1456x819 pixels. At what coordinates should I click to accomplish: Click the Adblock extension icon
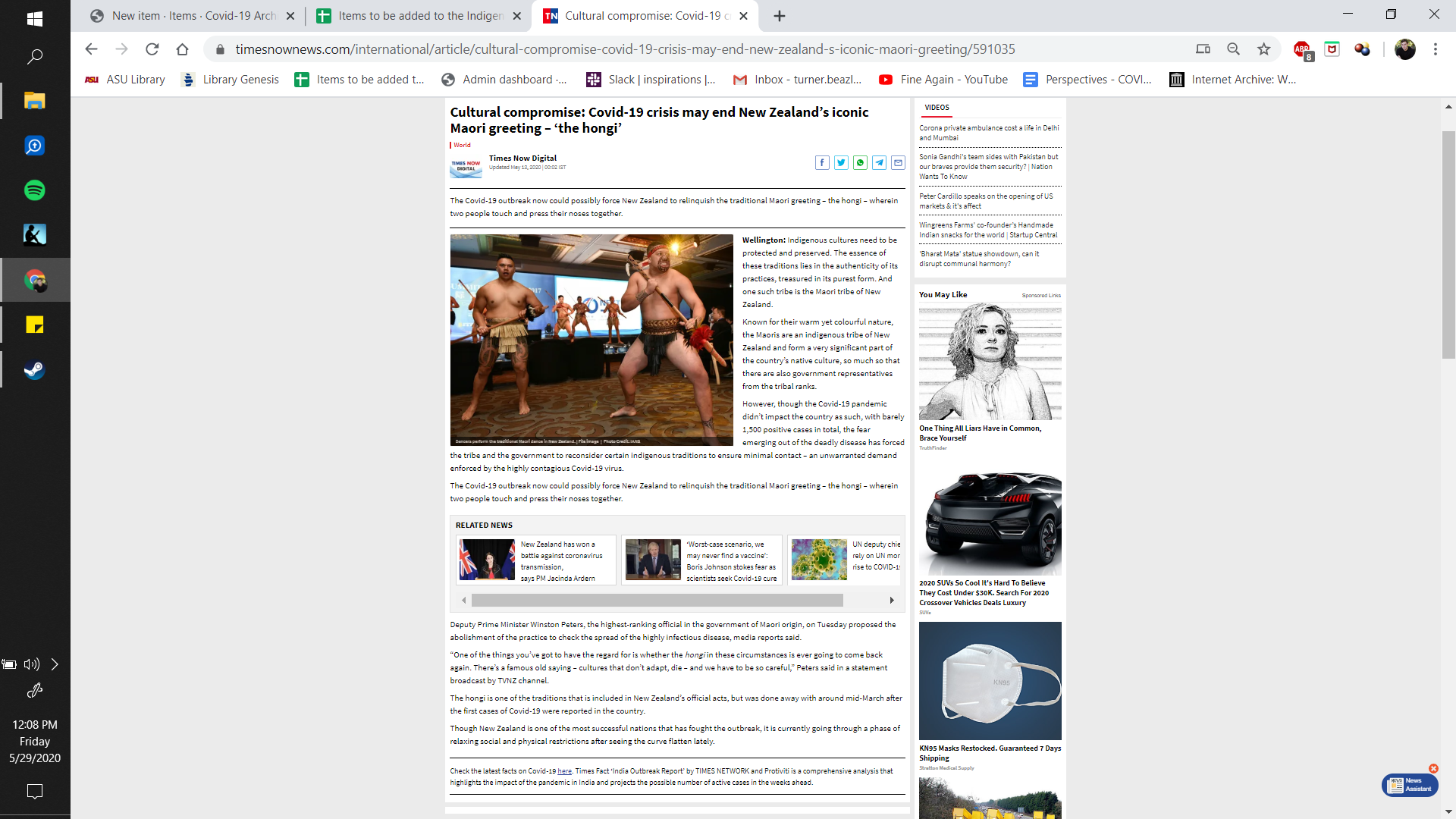[1302, 49]
